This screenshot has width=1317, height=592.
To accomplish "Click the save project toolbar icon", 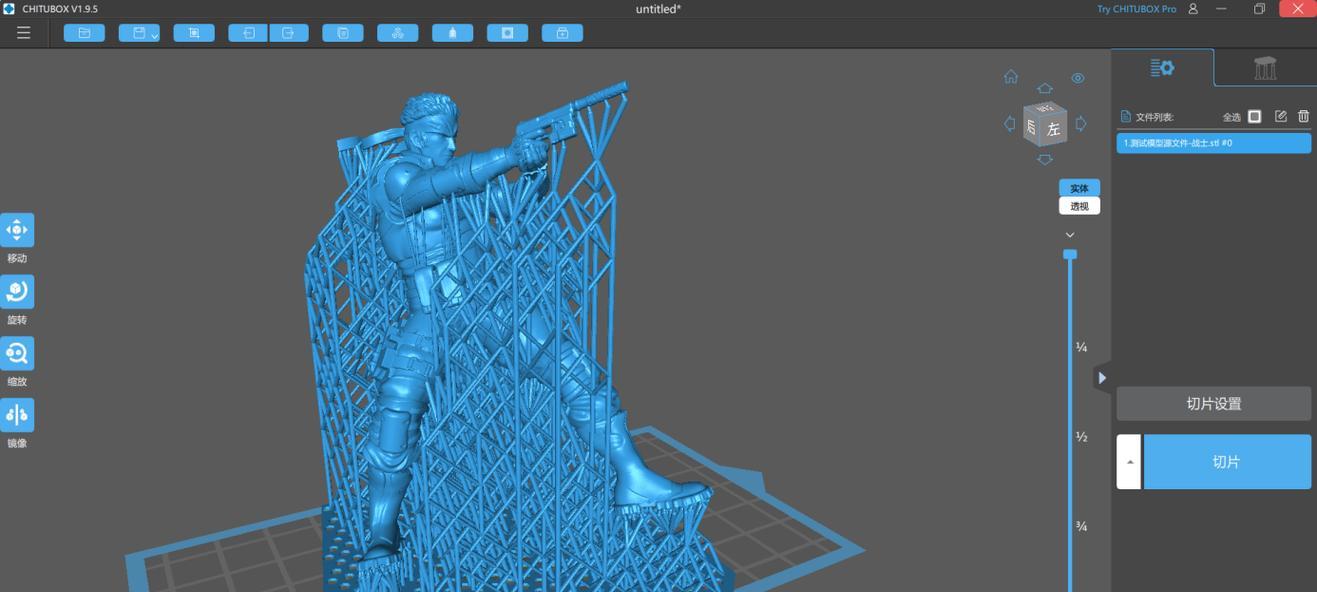I will [x=138, y=33].
